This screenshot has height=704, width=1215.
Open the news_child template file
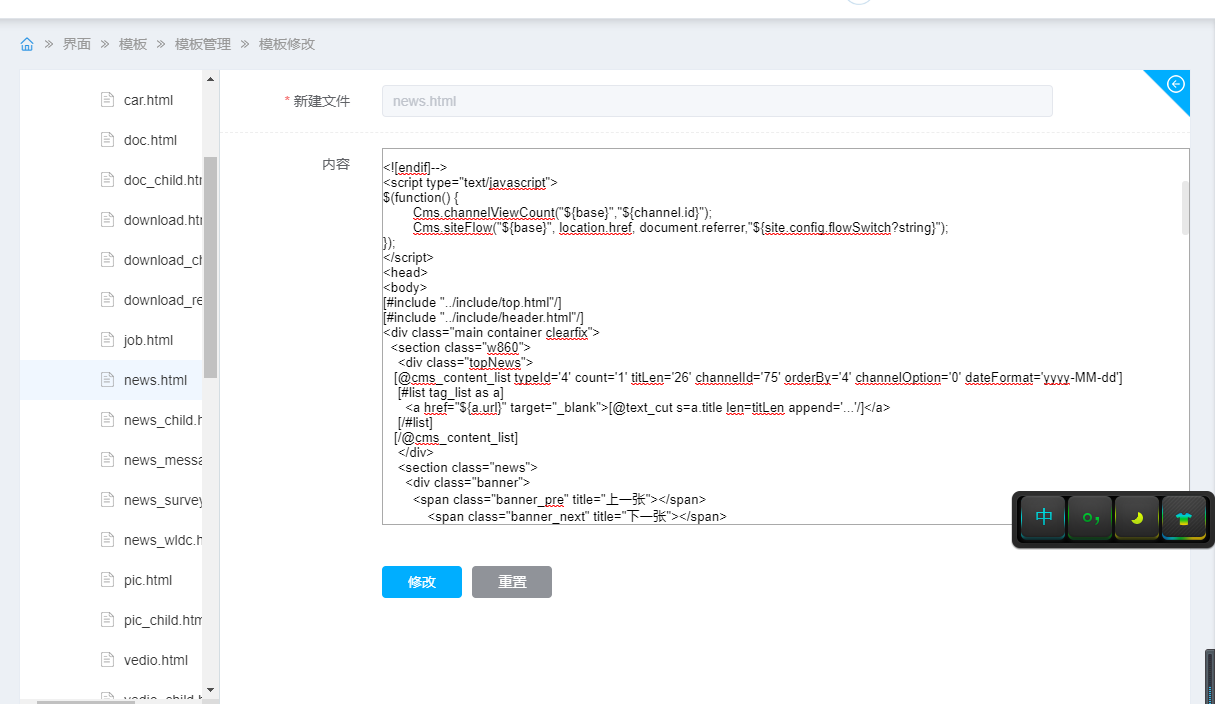163,420
